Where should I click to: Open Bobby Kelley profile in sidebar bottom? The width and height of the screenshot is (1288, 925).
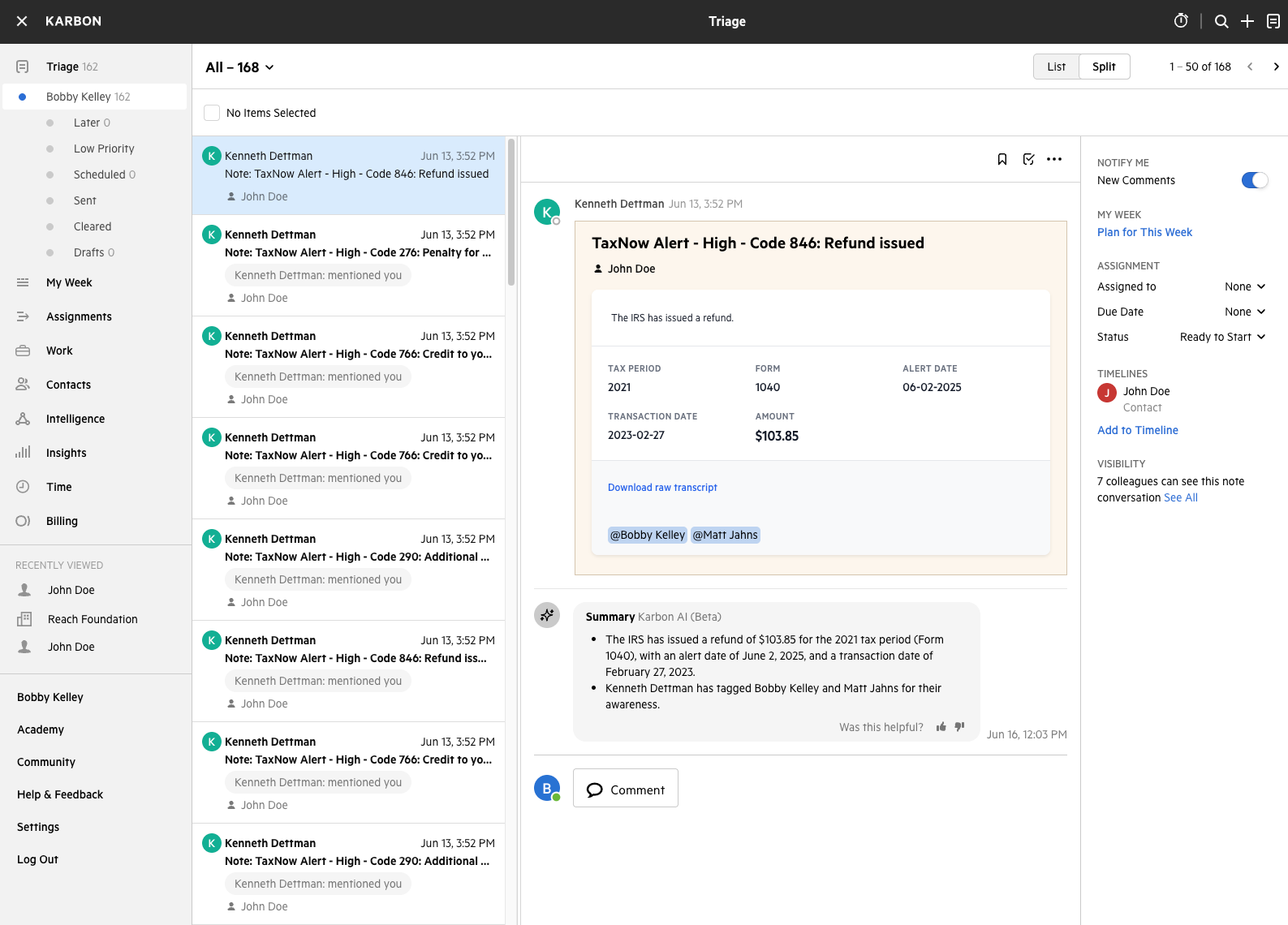pyautogui.click(x=50, y=697)
